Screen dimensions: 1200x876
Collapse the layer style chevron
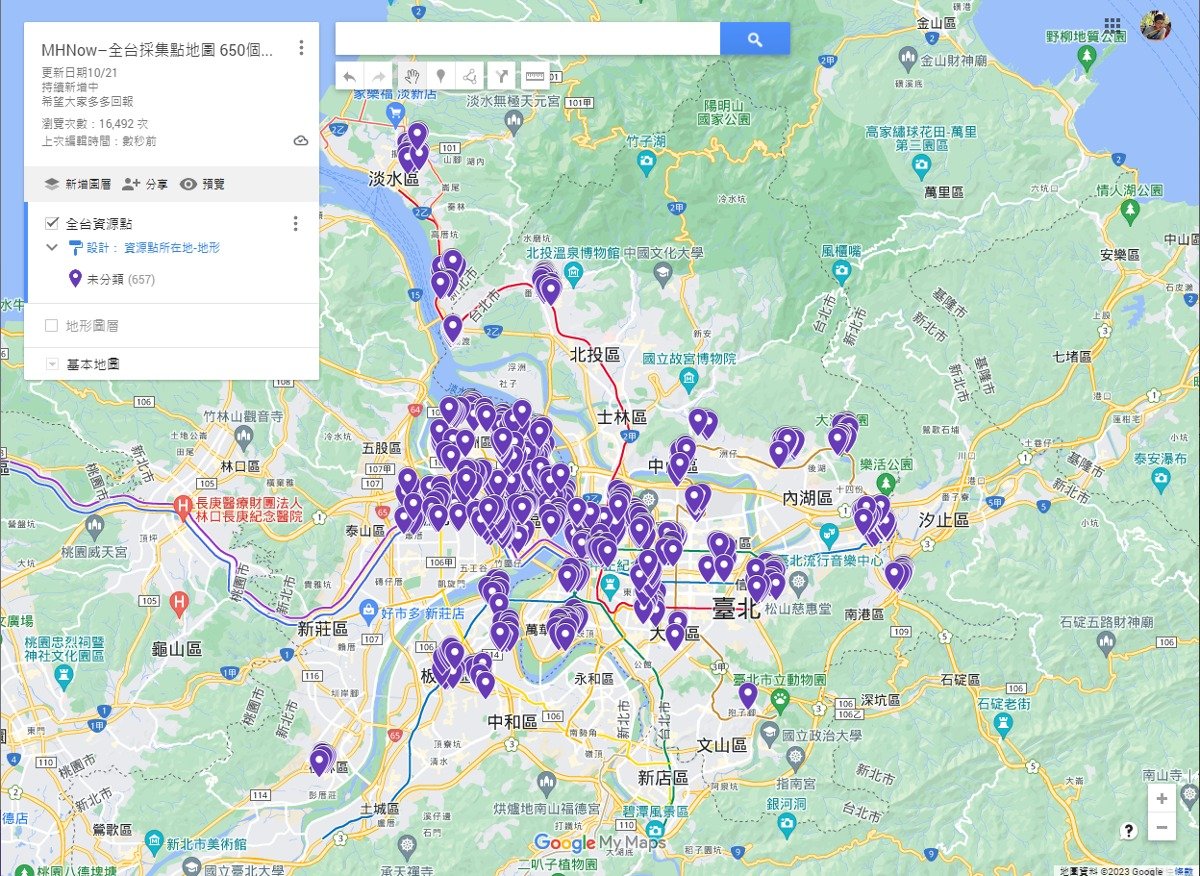pos(52,247)
